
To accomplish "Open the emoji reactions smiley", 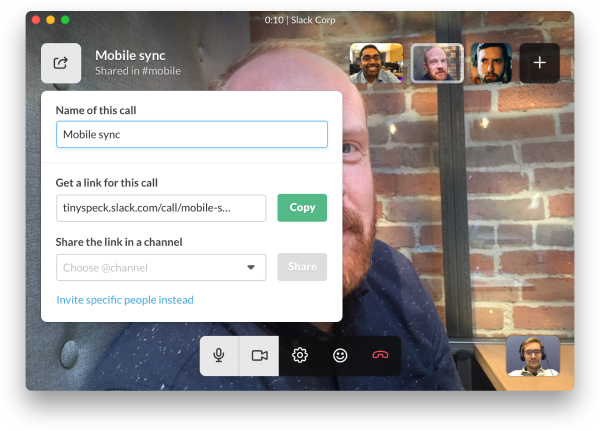I will pos(340,355).
